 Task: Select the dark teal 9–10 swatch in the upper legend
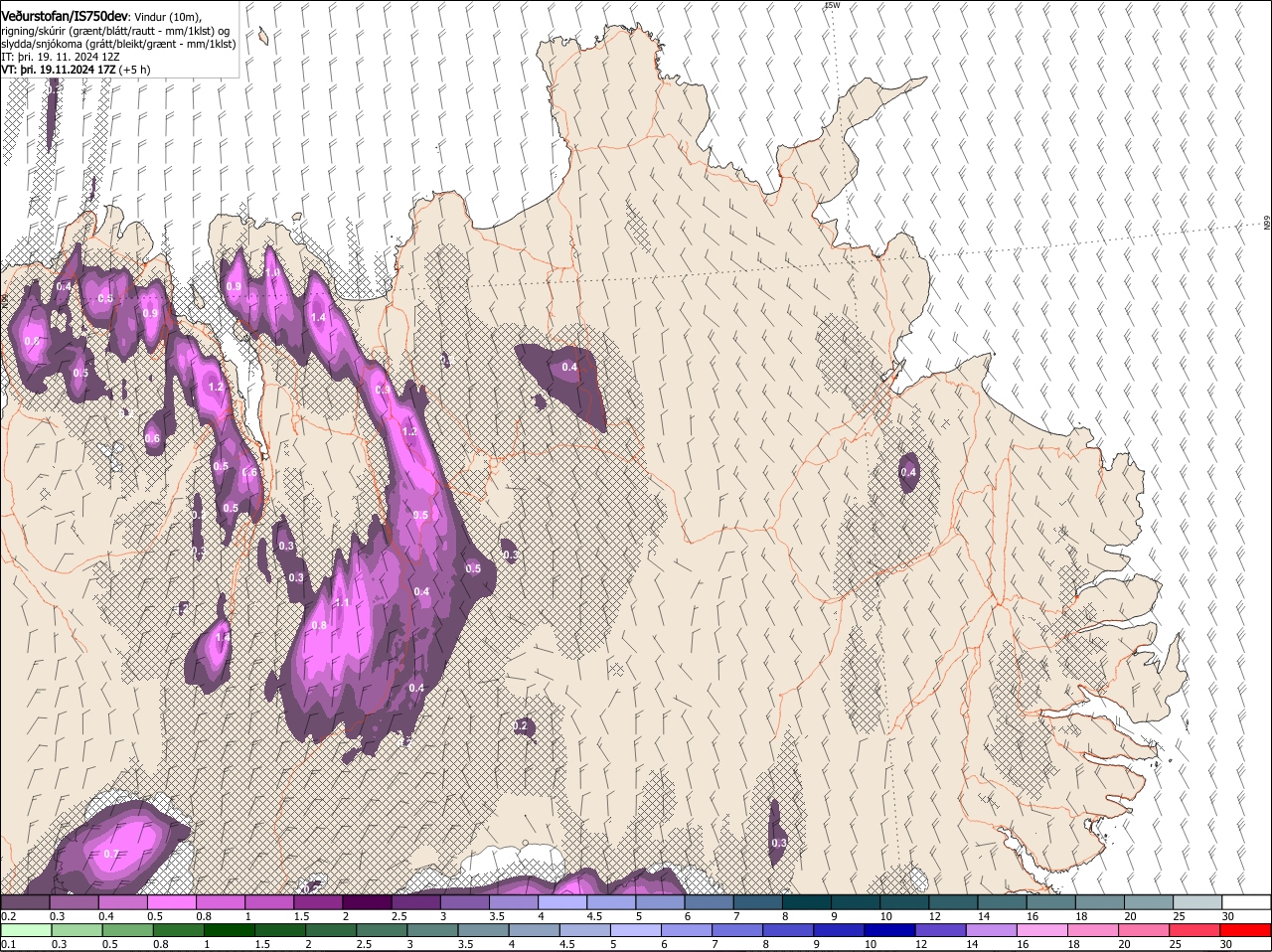[856, 901]
